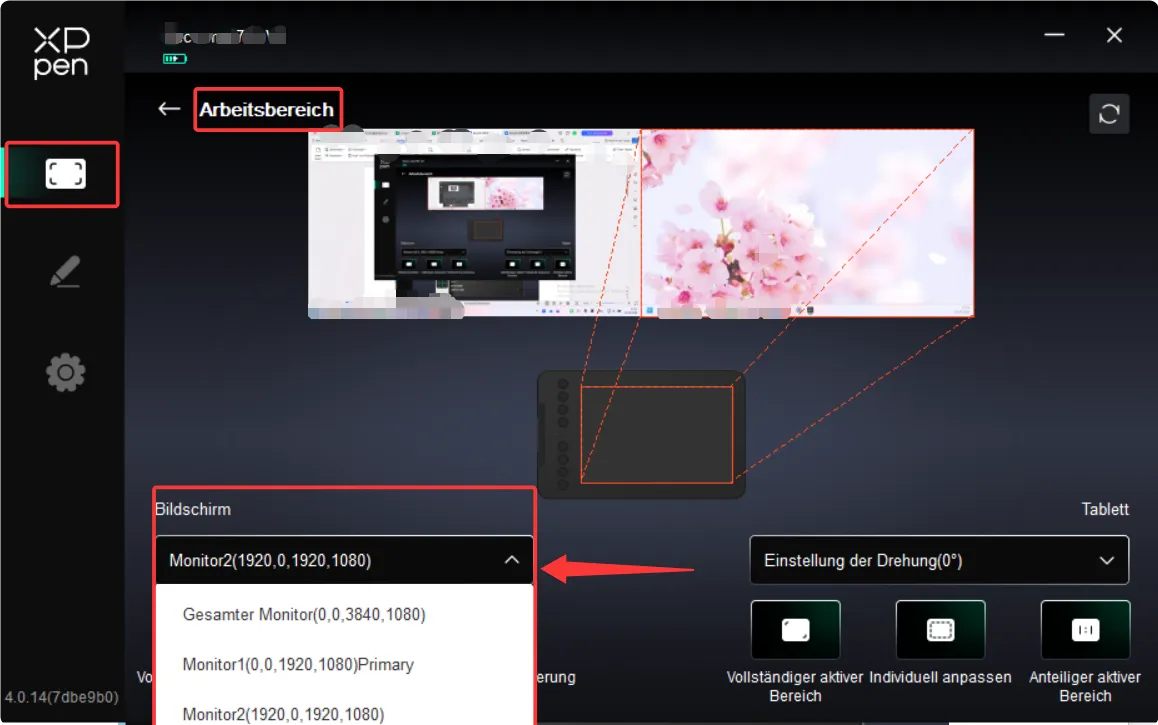Minimize the XP-Pen window

(x=1054, y=35)
